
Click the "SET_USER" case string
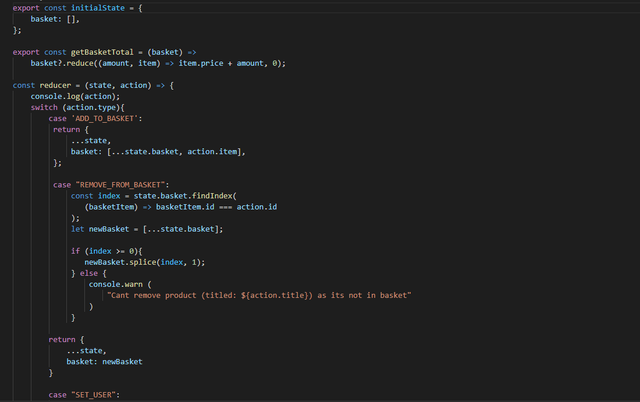pos(93,395)
